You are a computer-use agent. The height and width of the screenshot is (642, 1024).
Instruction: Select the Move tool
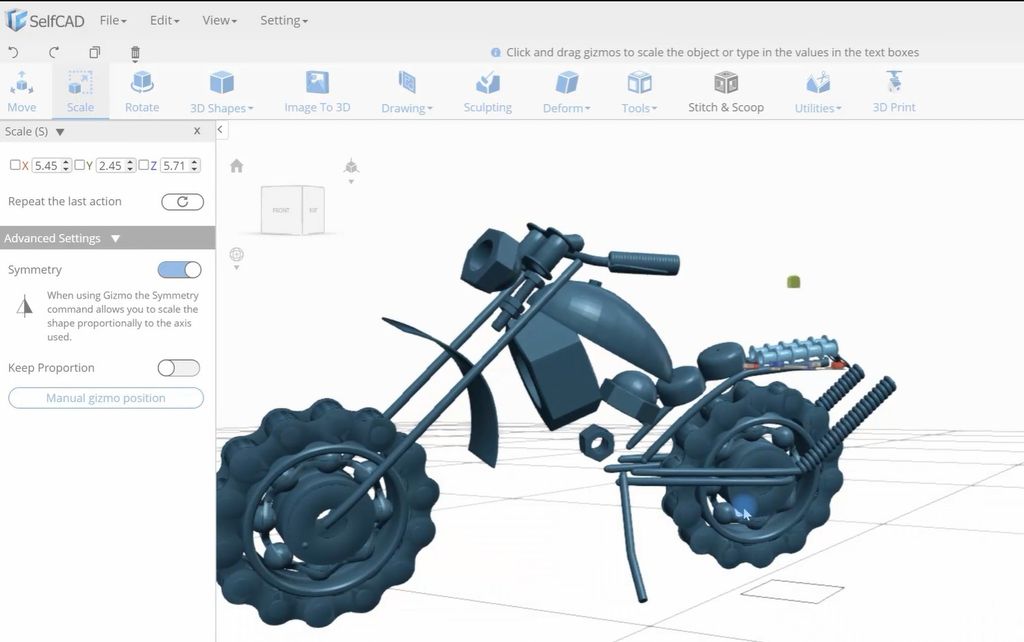[x=21, y=92]
